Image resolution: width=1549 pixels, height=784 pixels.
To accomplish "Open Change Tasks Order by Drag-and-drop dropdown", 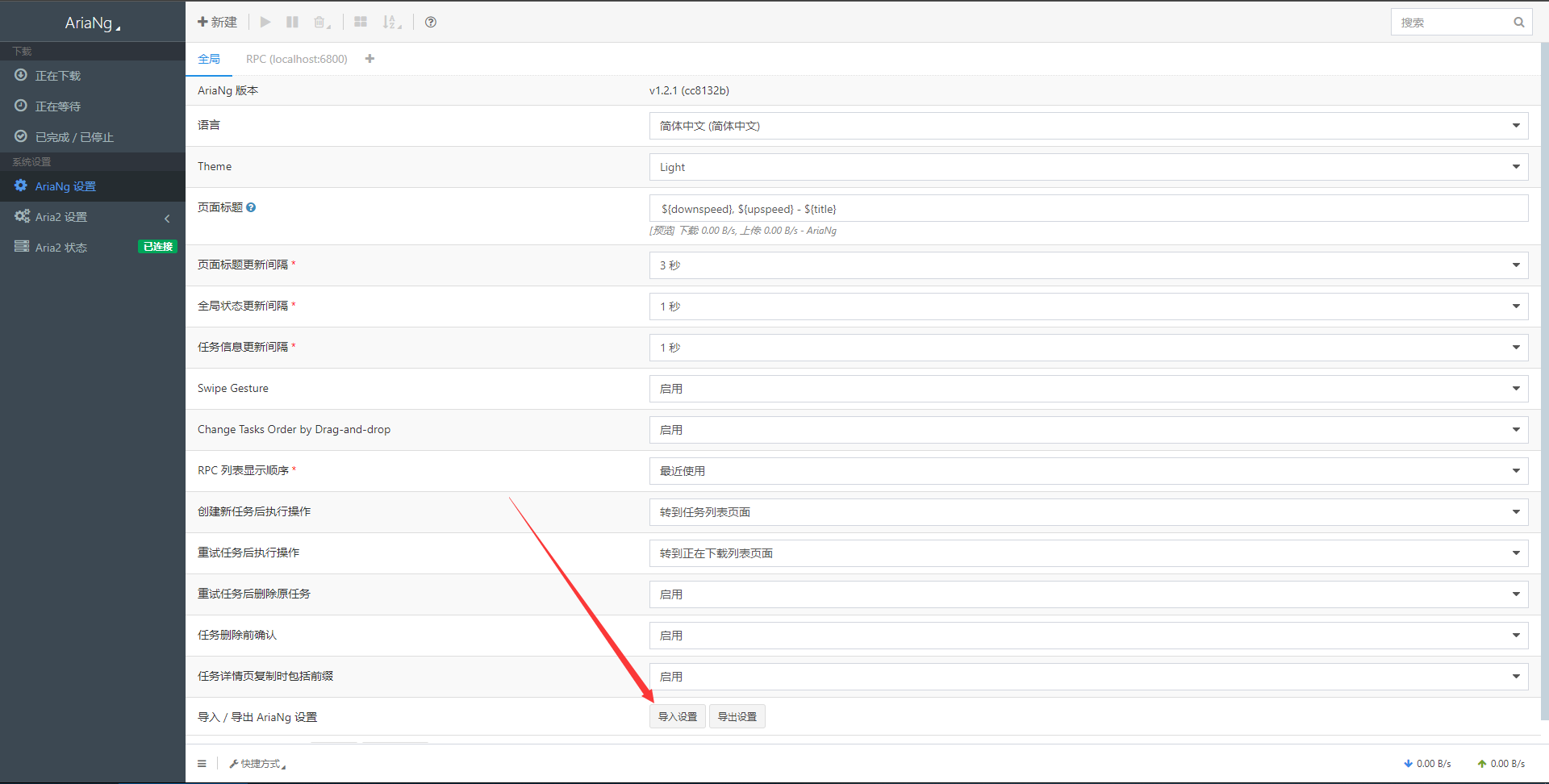I will point(1088,430).
